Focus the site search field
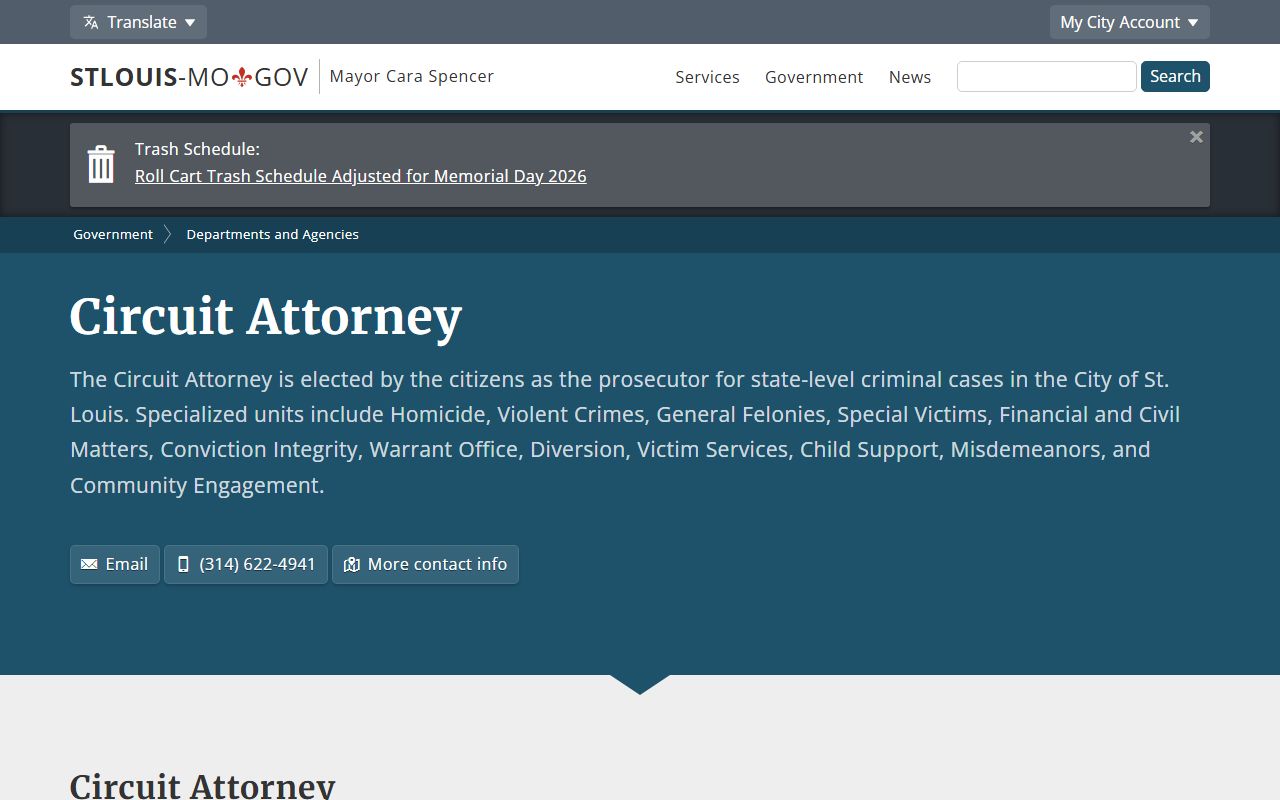Screen dimensions: 1280x800 [1046, 76]
